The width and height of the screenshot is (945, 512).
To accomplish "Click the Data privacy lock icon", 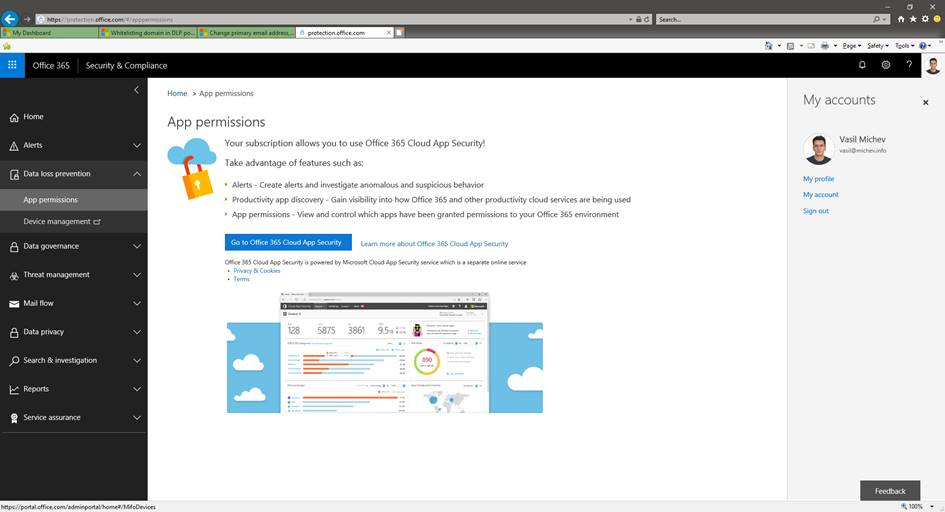I will tap(14, 332).
